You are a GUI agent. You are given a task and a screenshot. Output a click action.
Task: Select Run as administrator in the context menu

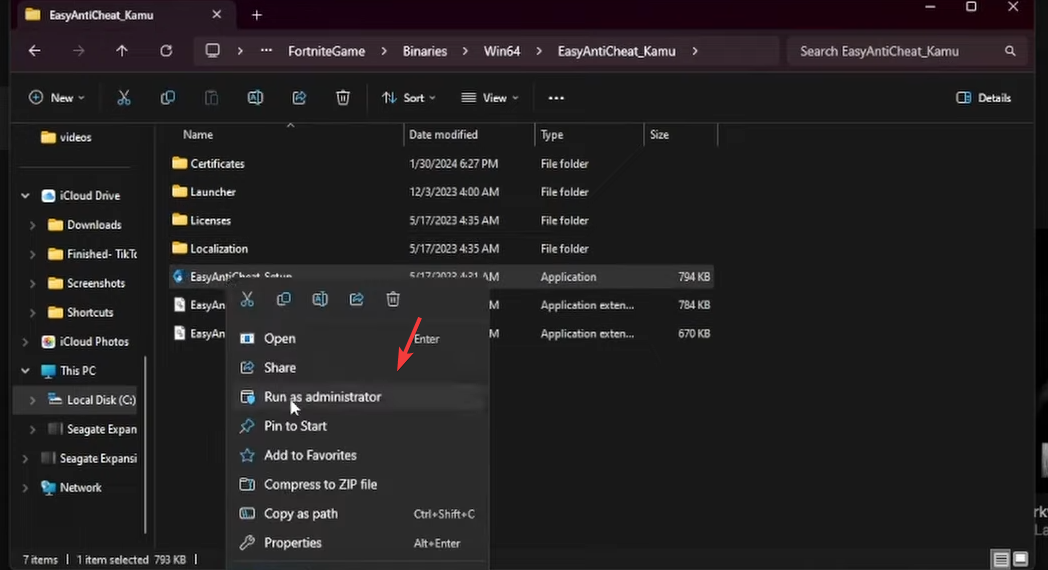[322, 397]
